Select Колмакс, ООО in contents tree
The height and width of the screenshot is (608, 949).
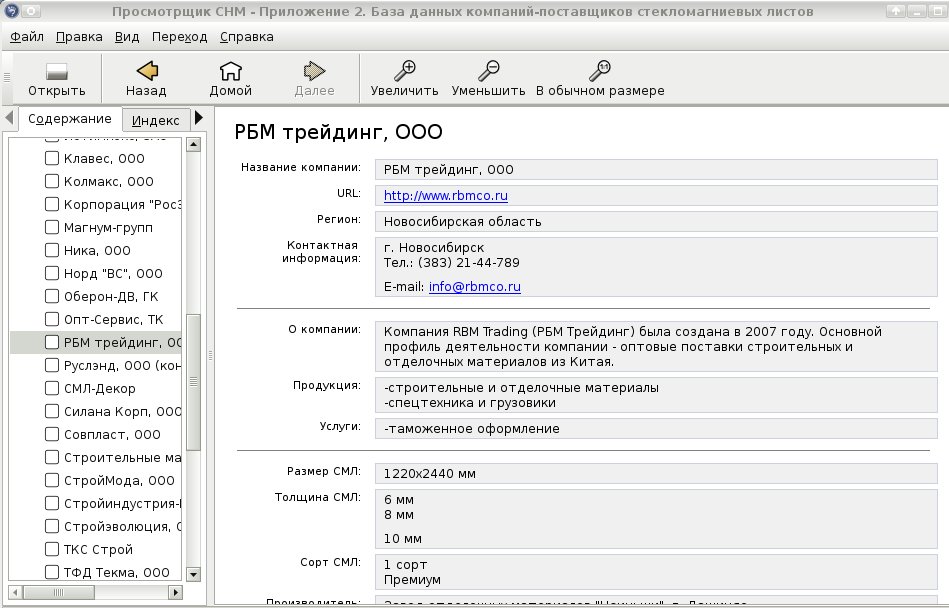point(109,181)
